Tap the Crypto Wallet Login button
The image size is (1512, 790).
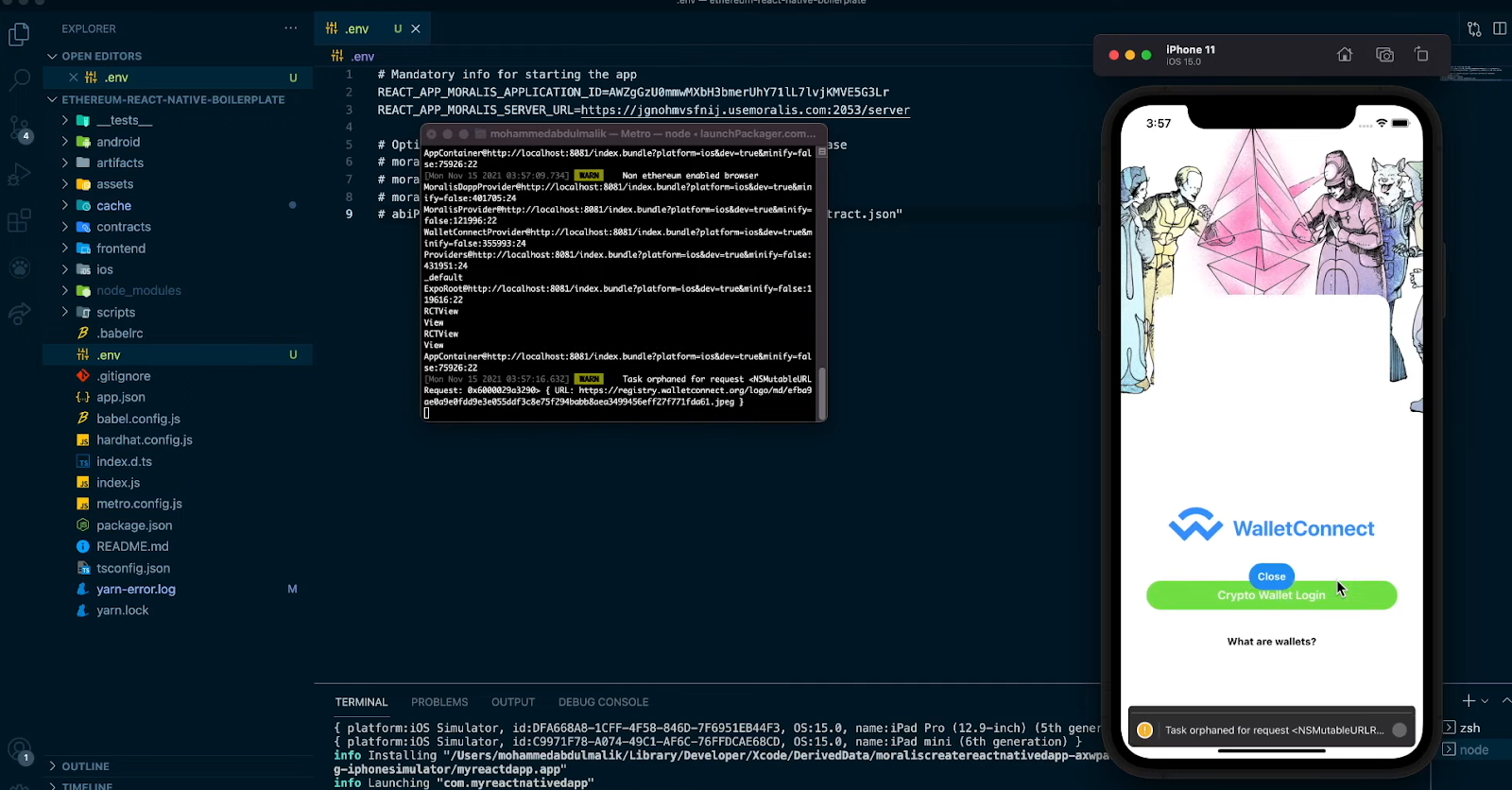1271,595
